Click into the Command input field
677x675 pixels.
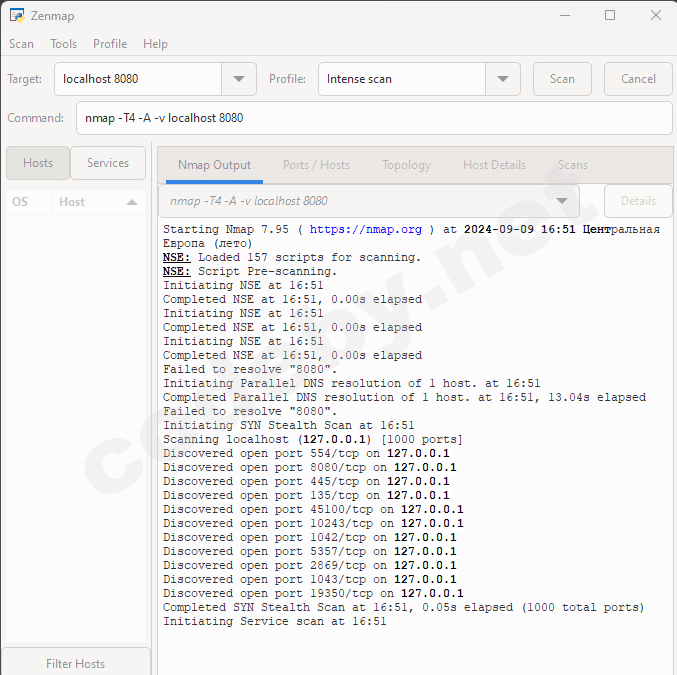373,118
